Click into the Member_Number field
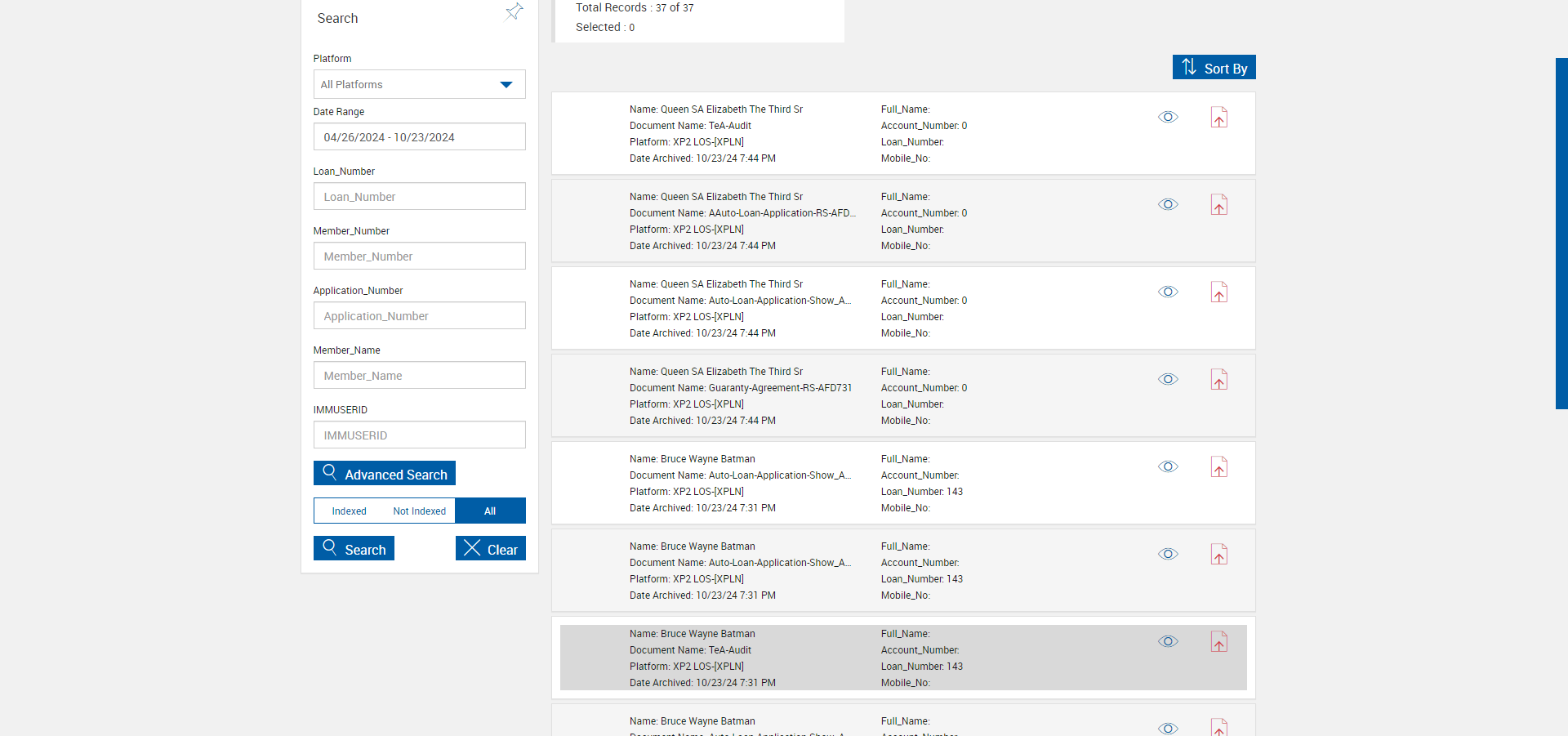 (x=420, y=256)
